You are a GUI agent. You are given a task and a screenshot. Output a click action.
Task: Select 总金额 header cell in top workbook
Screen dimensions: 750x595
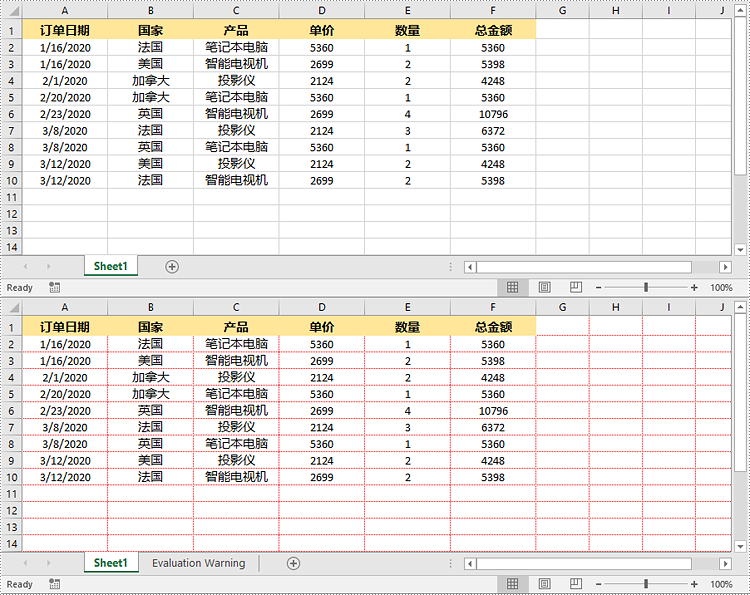493,31
